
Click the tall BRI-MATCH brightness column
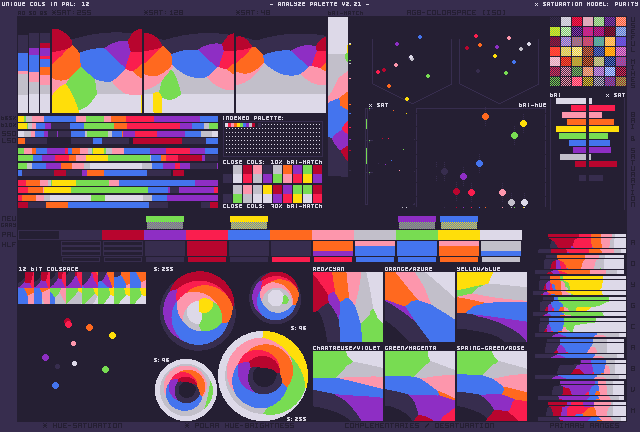click(338, 97)
